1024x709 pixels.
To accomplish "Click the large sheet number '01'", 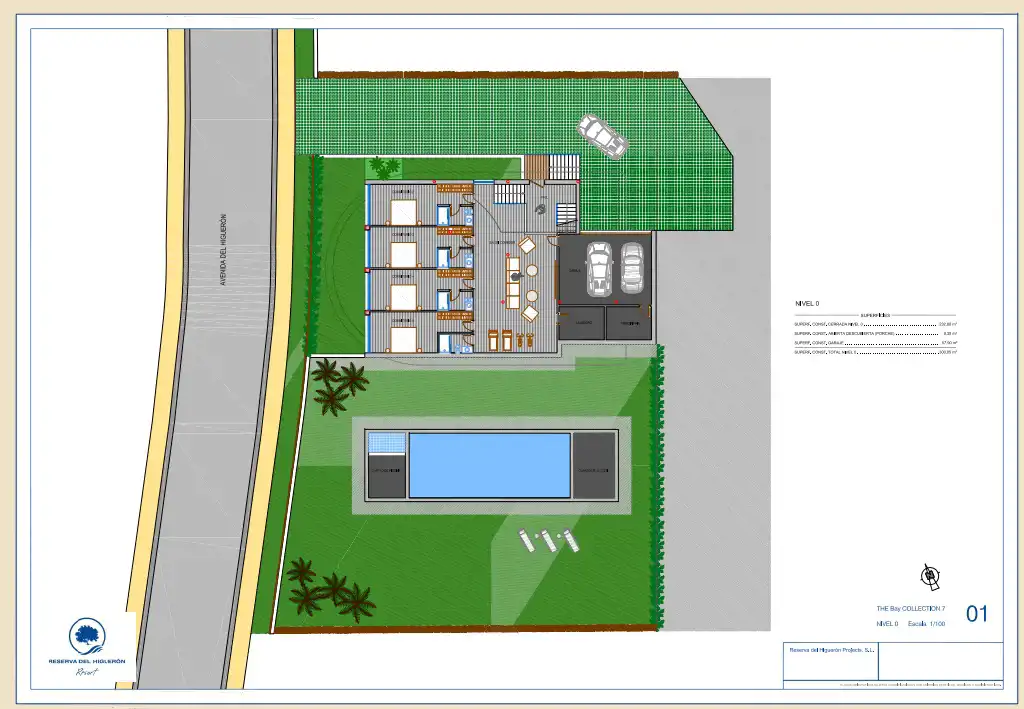I will point(977,614).
